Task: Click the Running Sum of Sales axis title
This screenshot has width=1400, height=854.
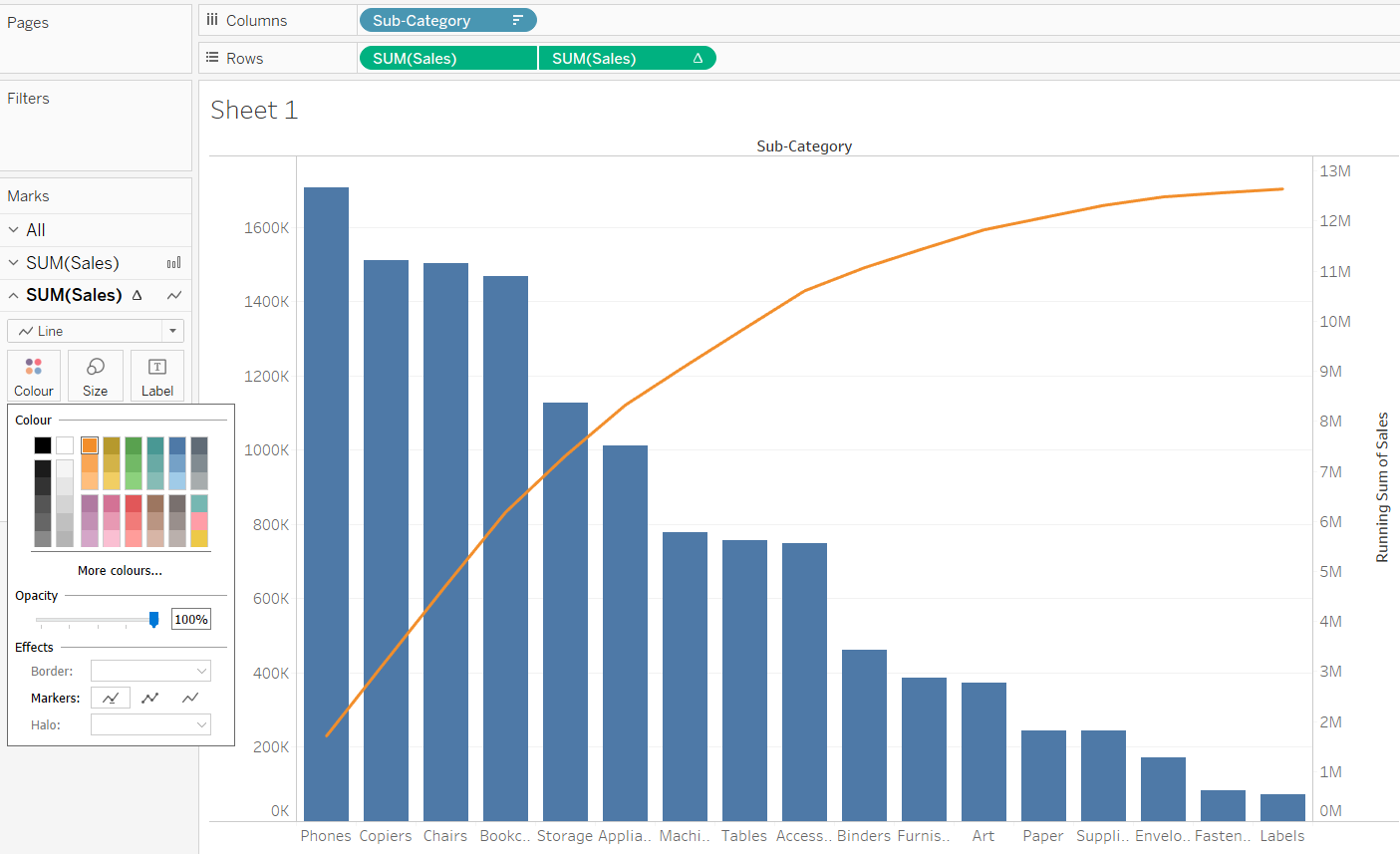Action: [x=1382, y=487]
